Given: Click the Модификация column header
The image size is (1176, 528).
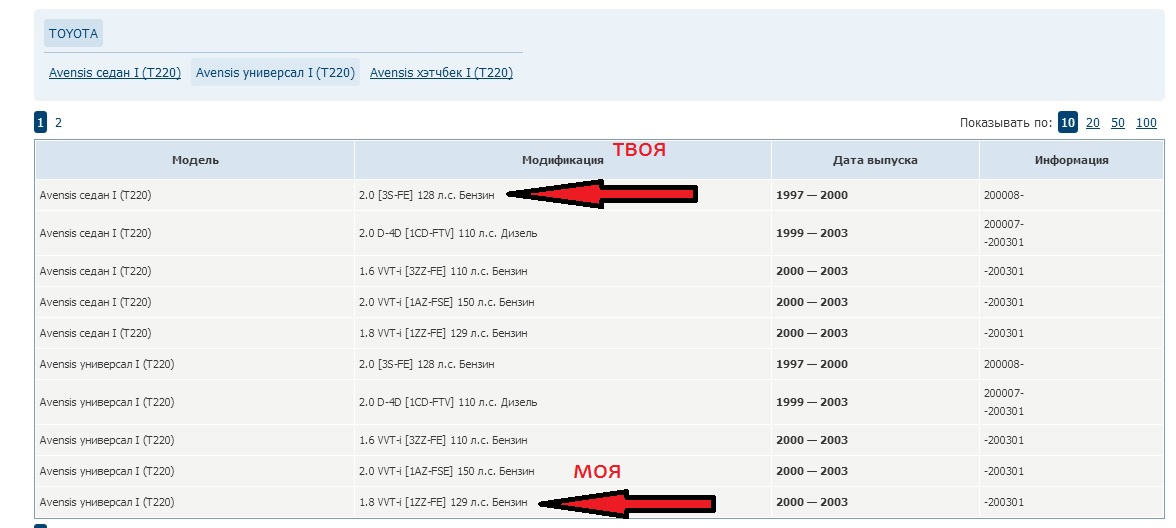Looking at the screenshot, I should (562, 160).
